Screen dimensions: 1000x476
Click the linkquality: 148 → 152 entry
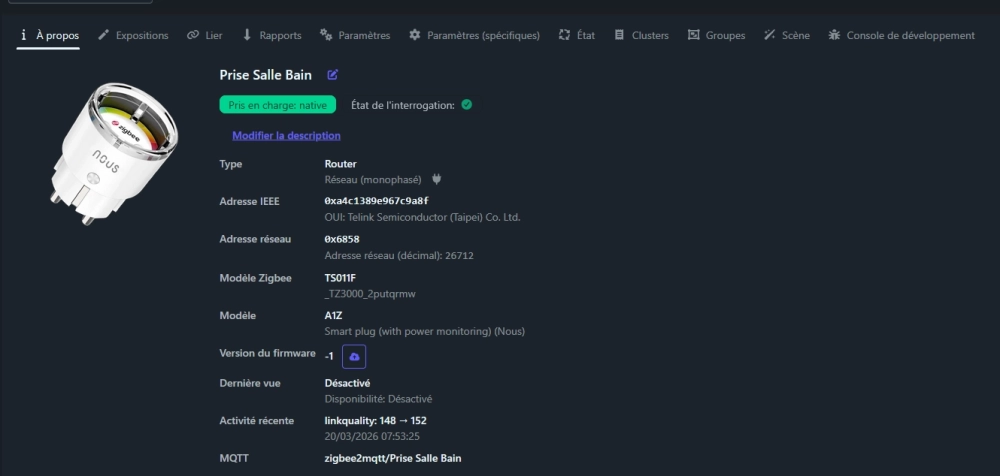376,421
